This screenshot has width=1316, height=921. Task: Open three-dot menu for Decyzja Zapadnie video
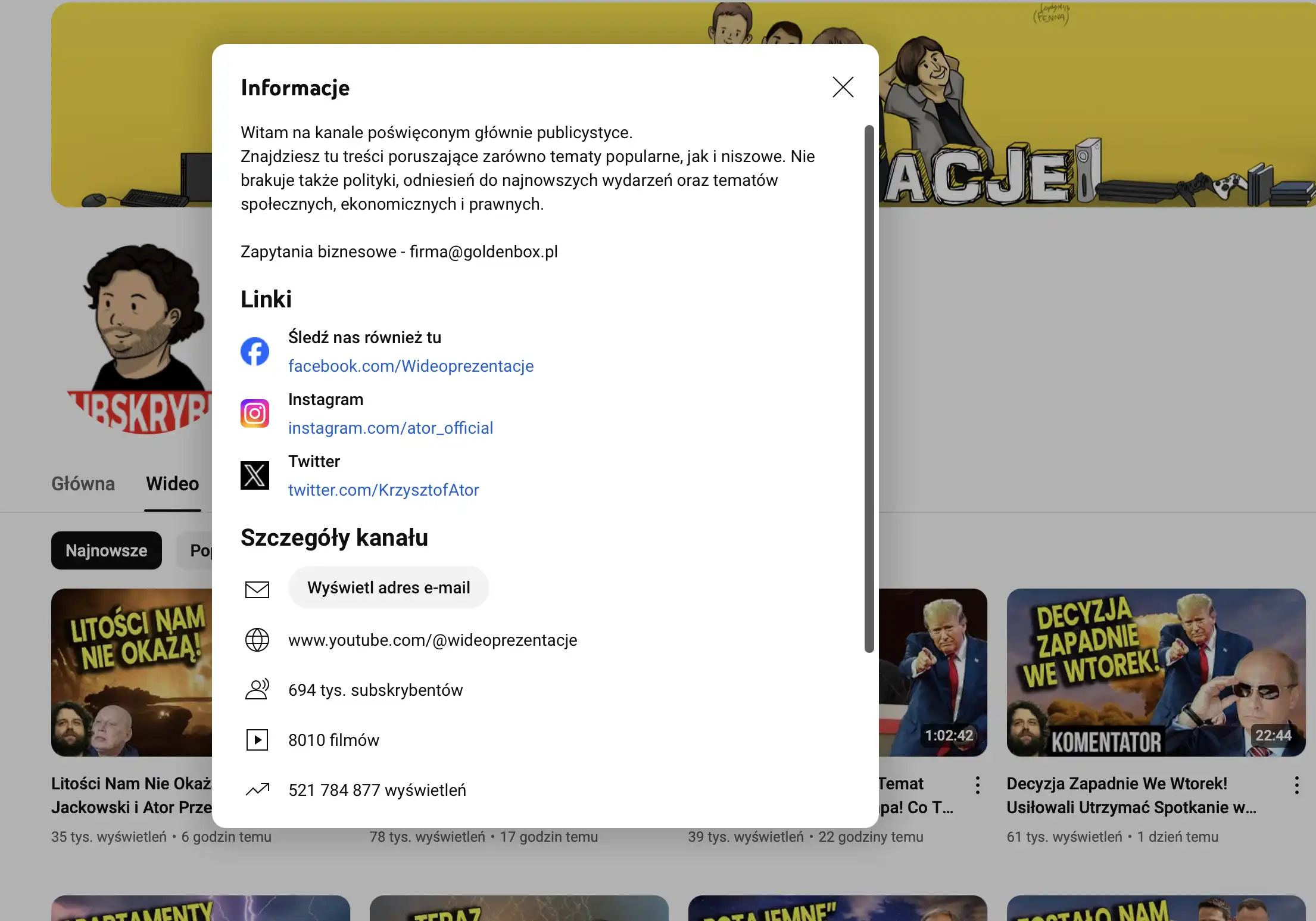(x=1296, y=785)
